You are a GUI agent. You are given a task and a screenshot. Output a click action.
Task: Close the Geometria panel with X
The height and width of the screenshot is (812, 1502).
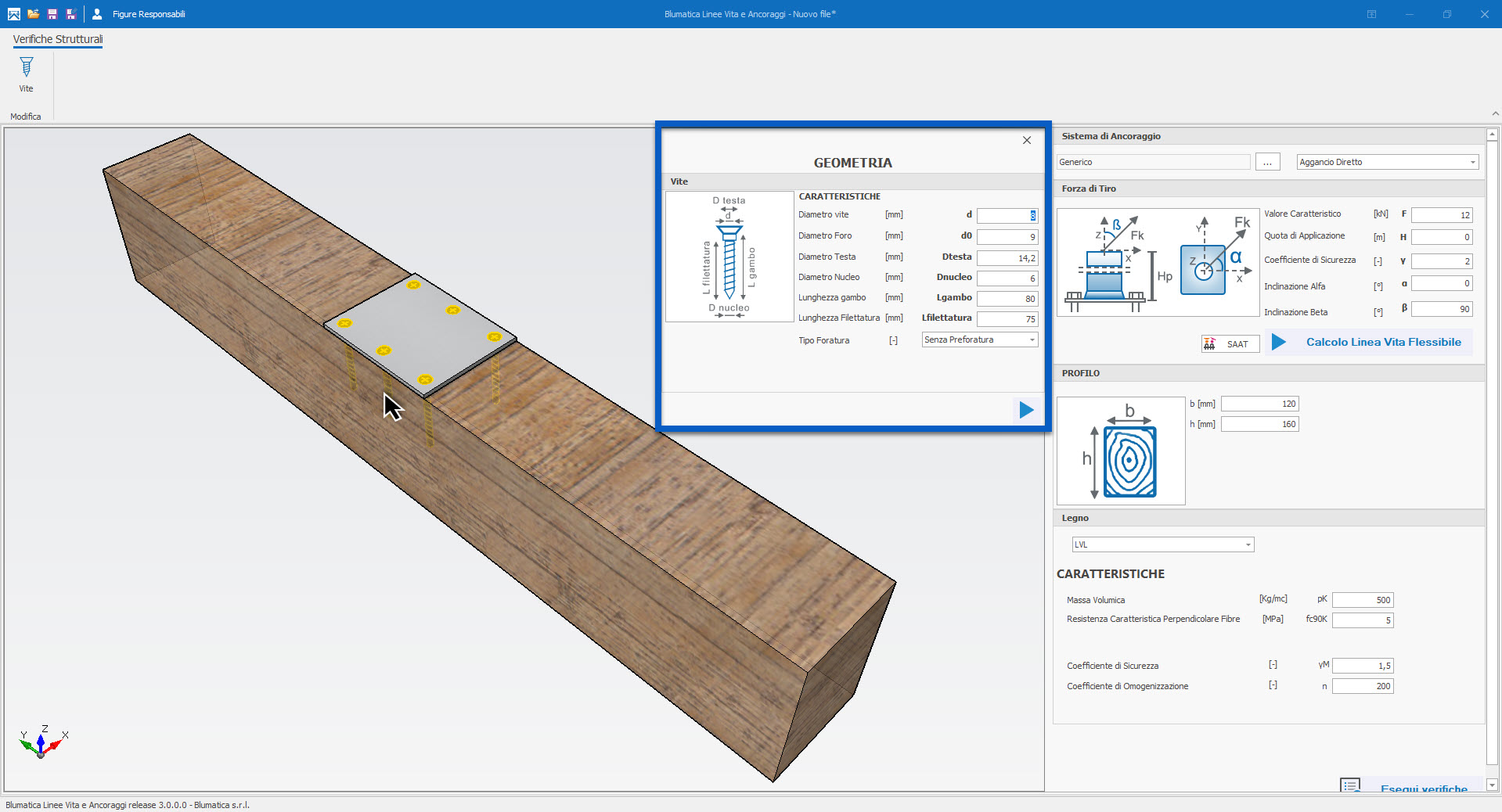point(1026,141)
